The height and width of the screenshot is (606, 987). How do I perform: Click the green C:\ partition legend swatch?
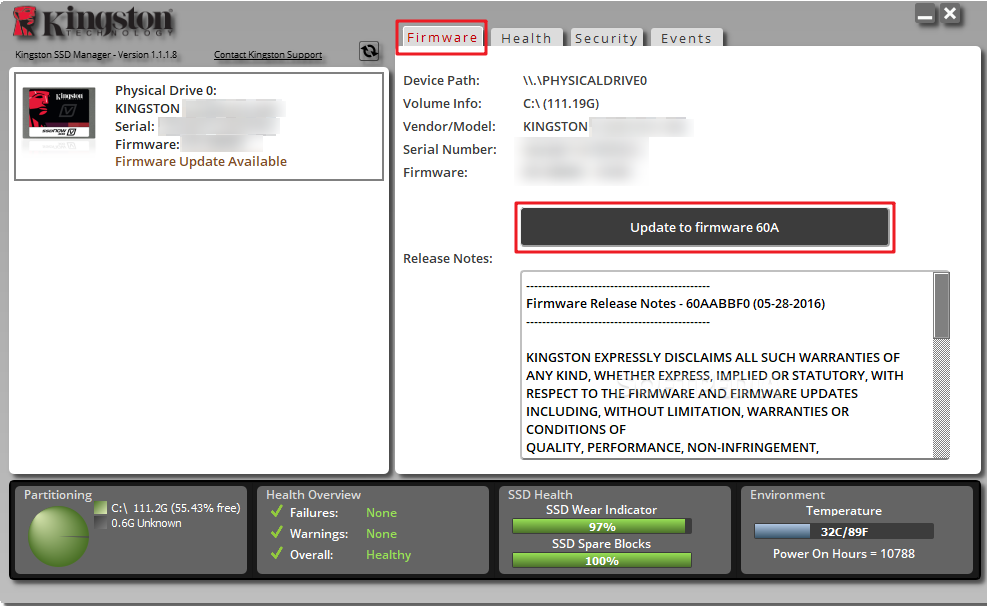click(100, 508)
